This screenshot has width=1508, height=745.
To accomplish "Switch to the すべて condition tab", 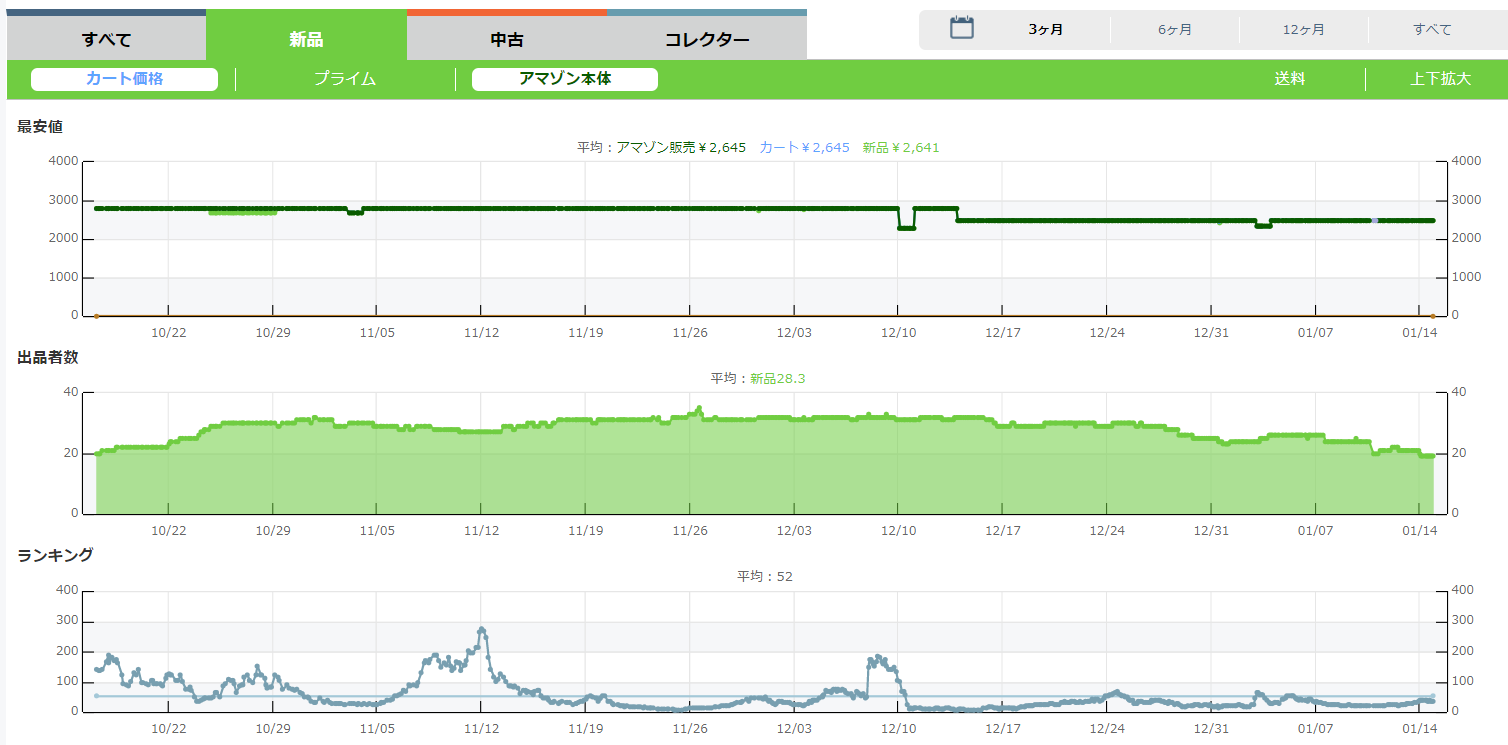I will tap(106, 40).
